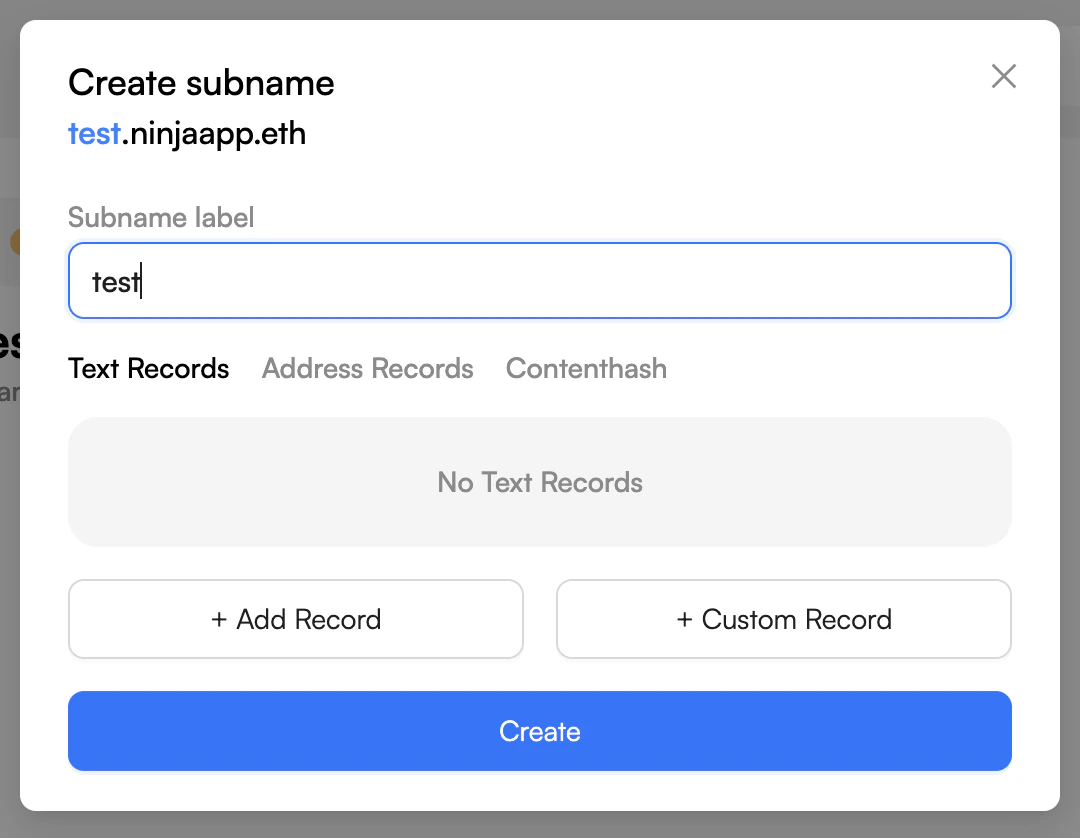The width and height of the screenshot is (1080, 838).
Task: Click the + Add Record button
Action: [x=295, y=619]
